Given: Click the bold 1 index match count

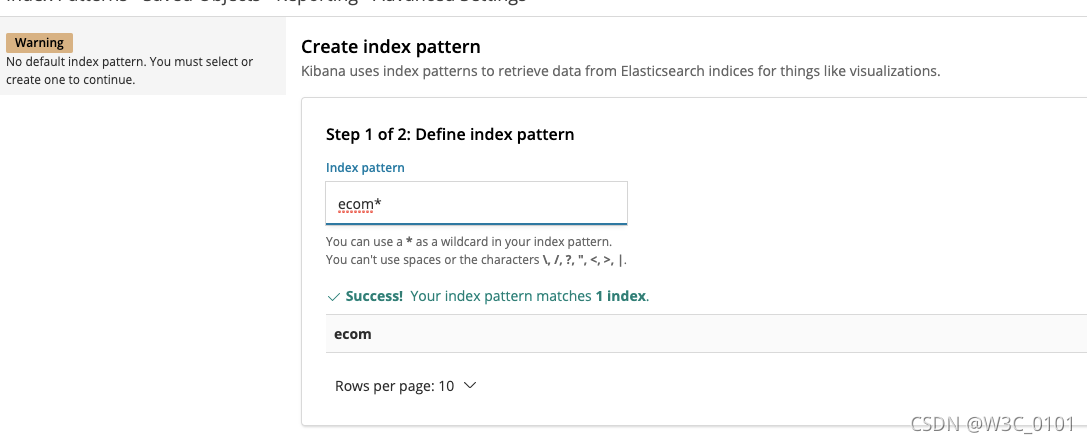Looking at the screenshot, I should click(620, 296).
